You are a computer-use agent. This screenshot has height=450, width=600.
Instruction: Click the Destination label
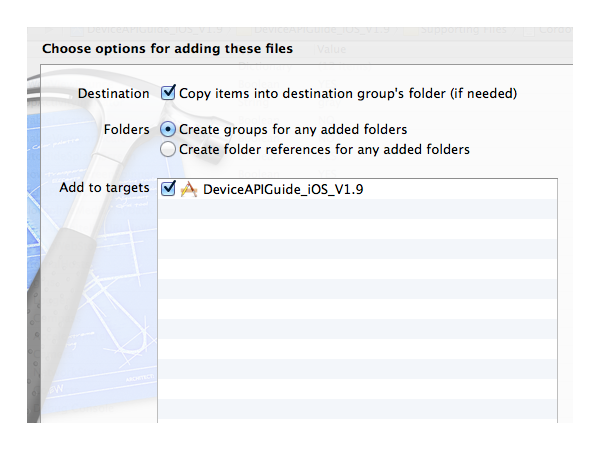(113, 93)
